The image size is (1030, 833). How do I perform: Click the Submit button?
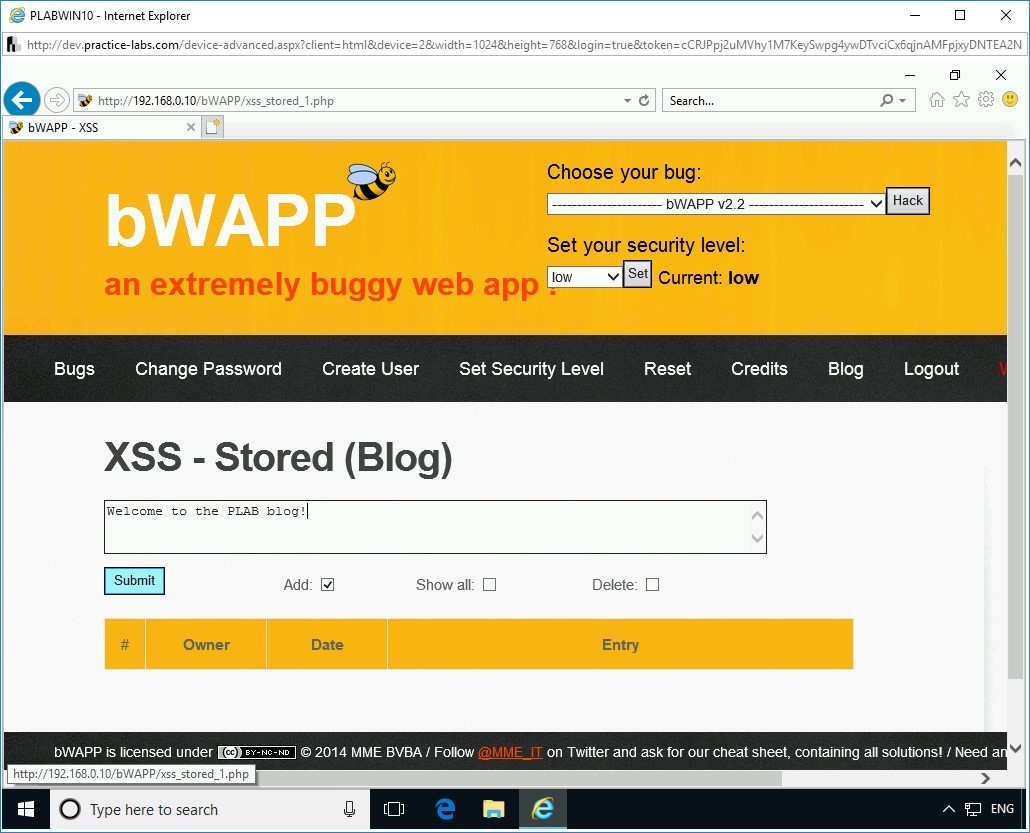[134, 581]
